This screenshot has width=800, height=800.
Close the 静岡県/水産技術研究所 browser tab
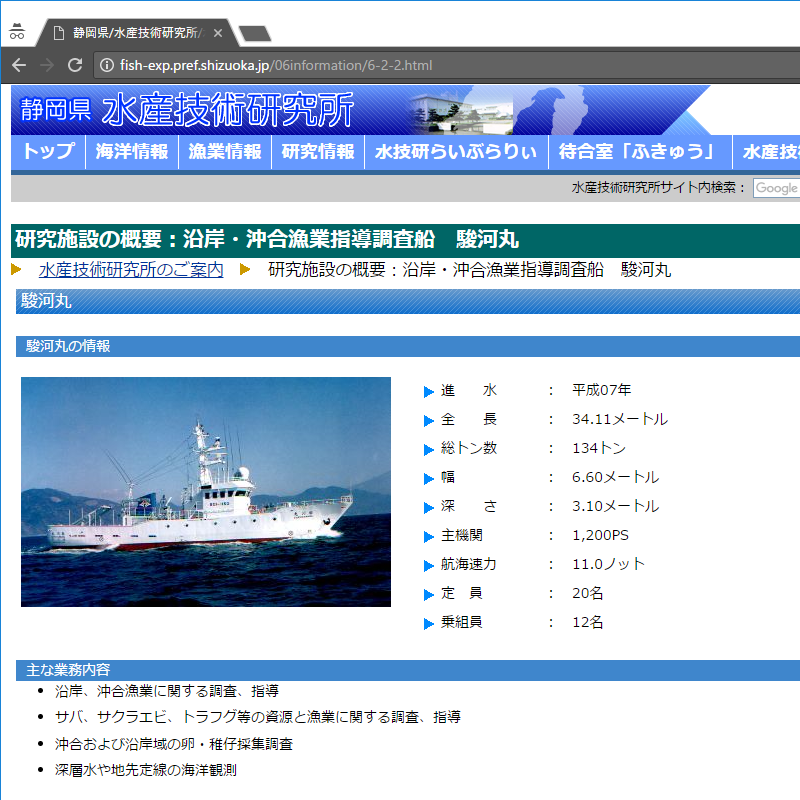[x=218, y=33]
